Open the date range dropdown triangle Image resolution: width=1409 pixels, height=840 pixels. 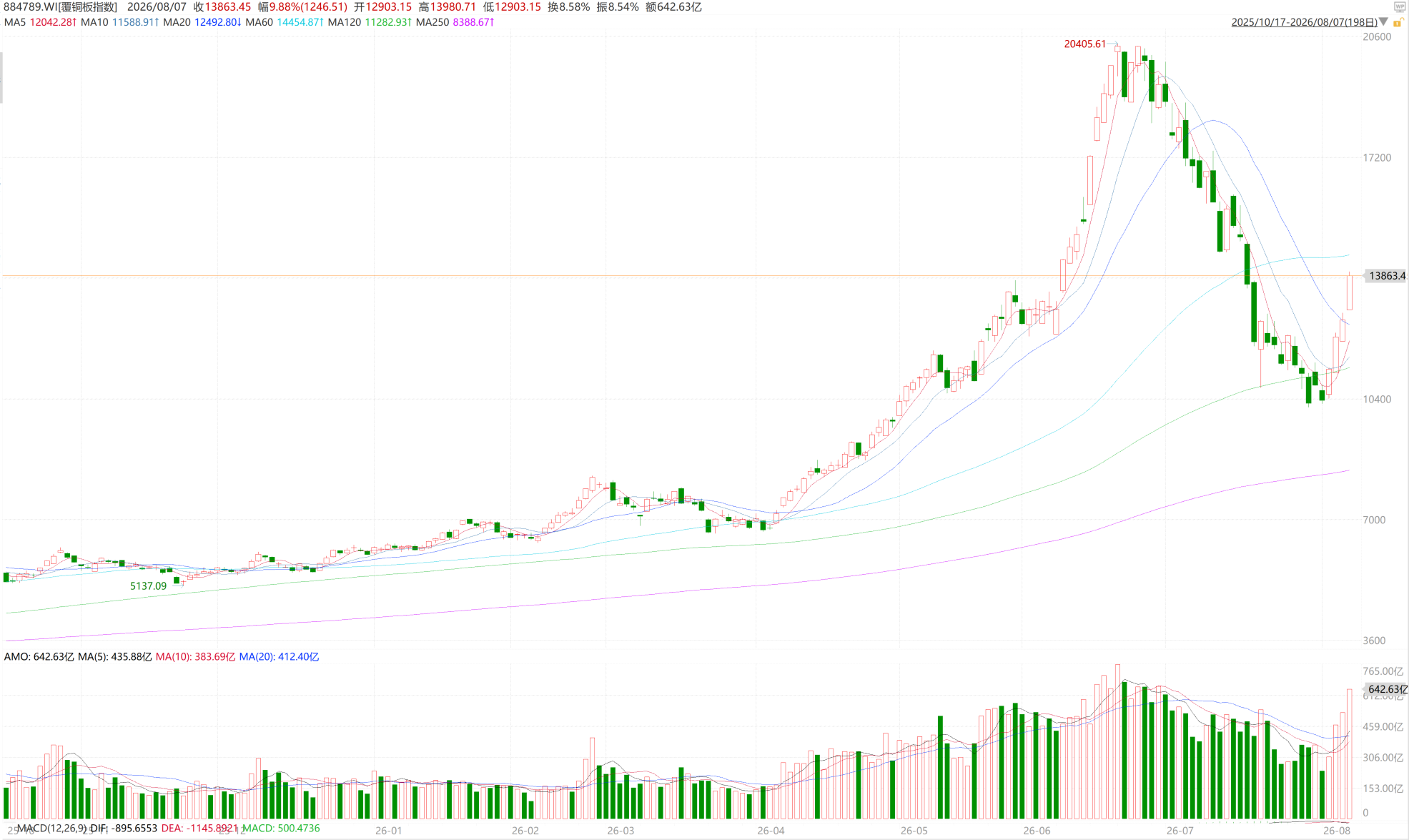pos(1383,22)
